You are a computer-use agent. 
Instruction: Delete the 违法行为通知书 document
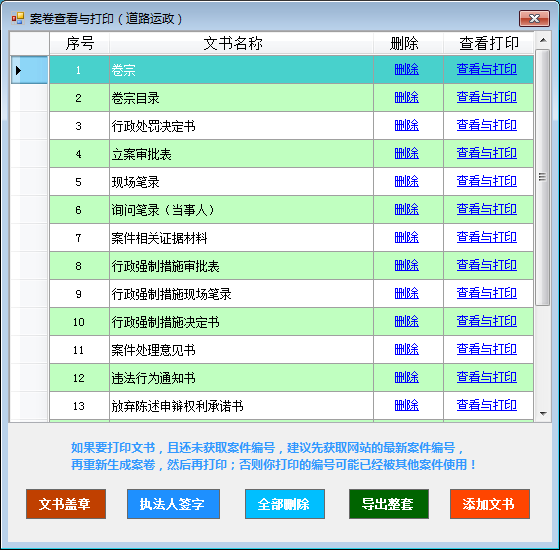[x=406, y=377]
